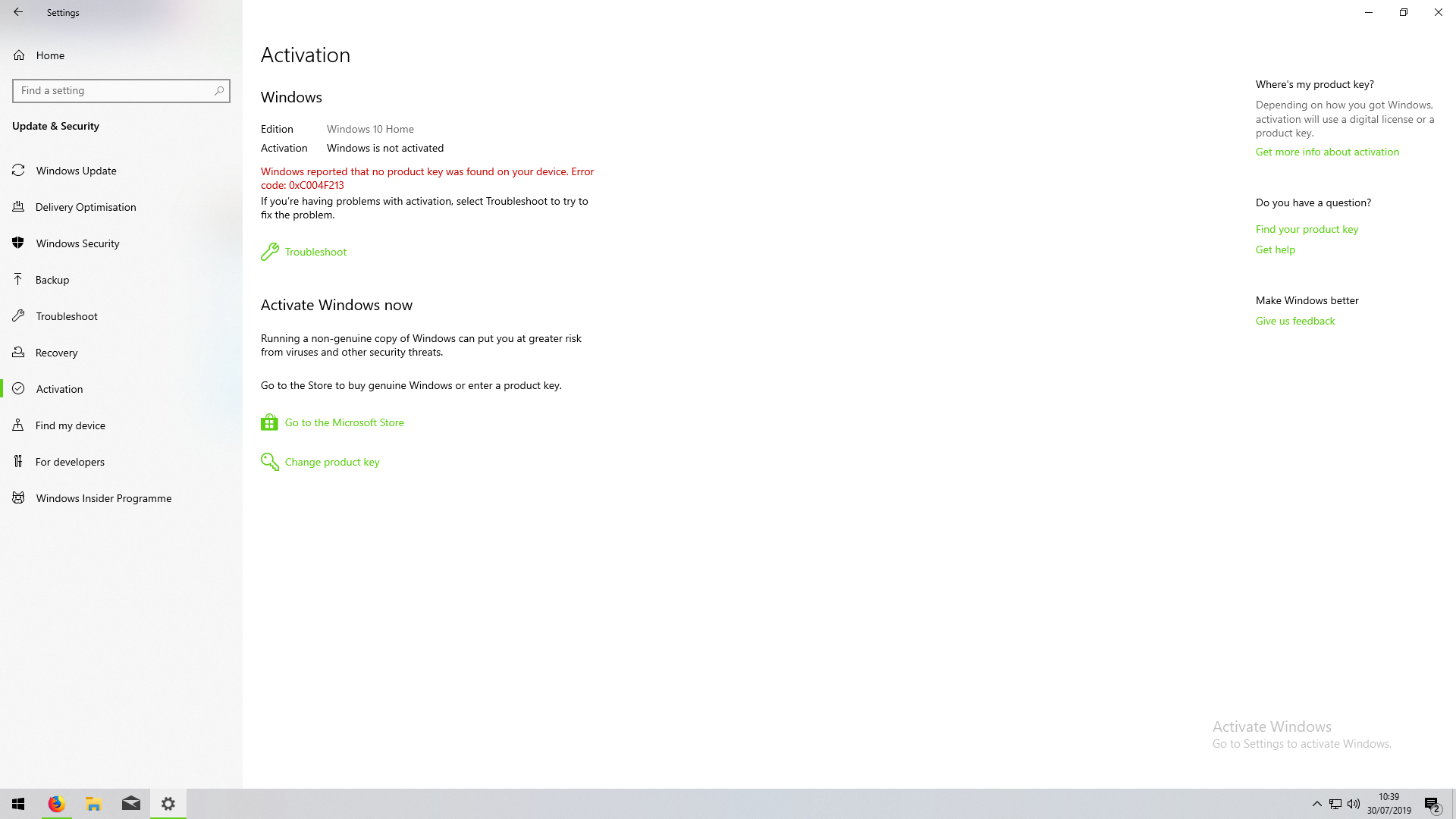Click the taskbar clock and date

(x=1389, y=804)
